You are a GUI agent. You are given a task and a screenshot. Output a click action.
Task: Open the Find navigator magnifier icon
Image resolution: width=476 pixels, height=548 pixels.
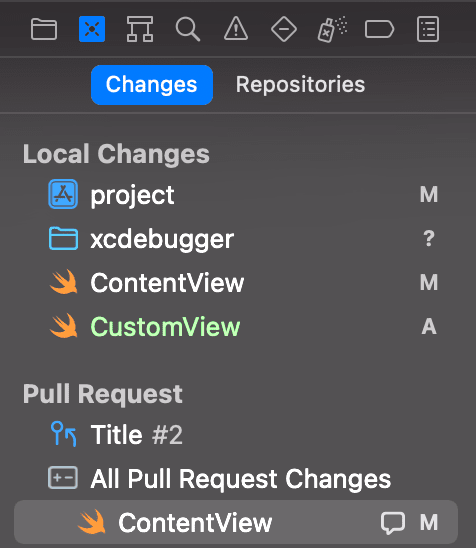click(x=188, y=29)
